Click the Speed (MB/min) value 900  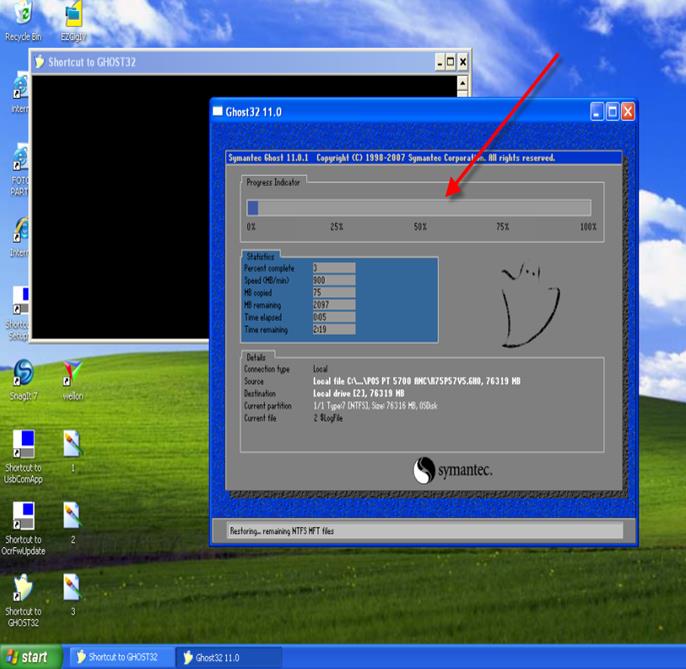coord(334,280)
